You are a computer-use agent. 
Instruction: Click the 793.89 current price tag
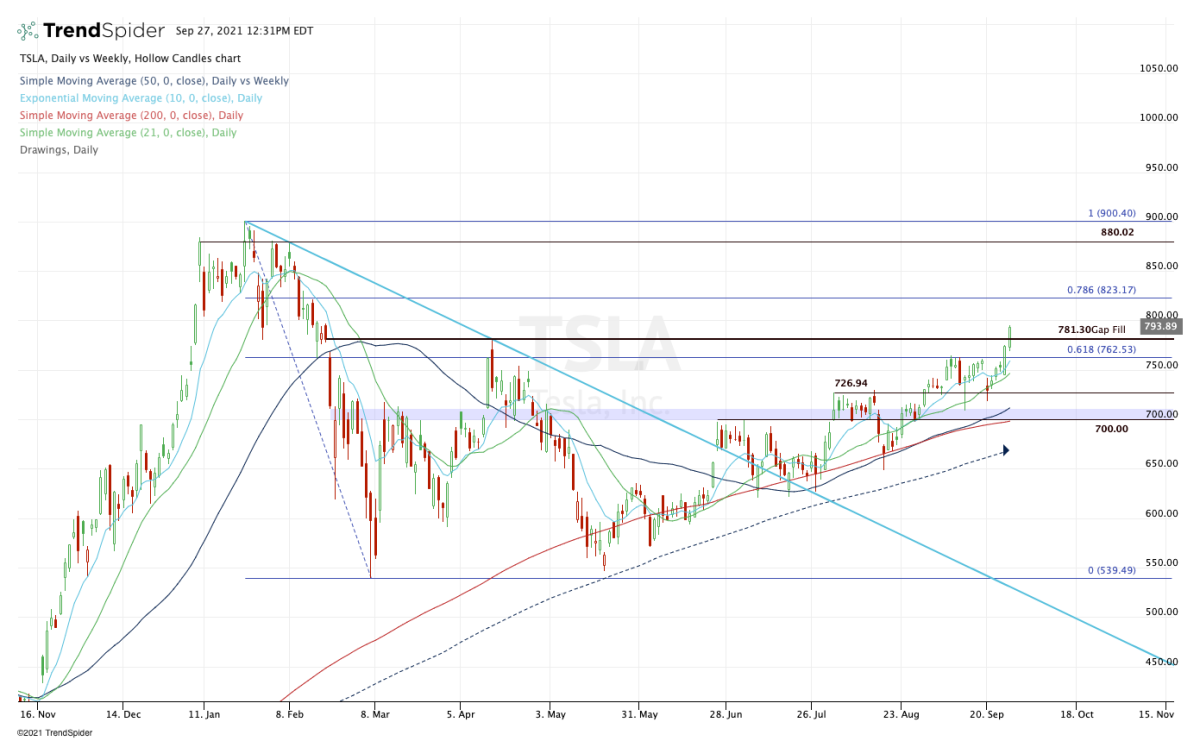[x=1159, y=325]
